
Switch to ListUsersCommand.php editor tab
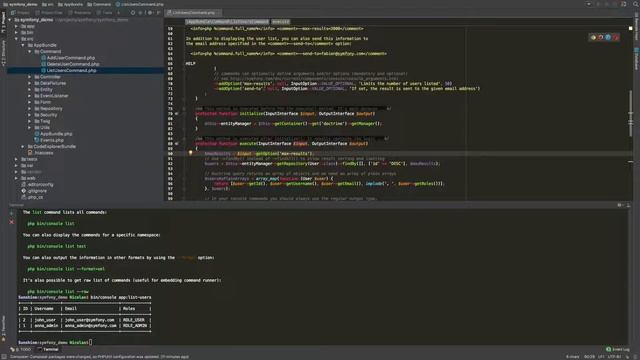tap(193, 13)
